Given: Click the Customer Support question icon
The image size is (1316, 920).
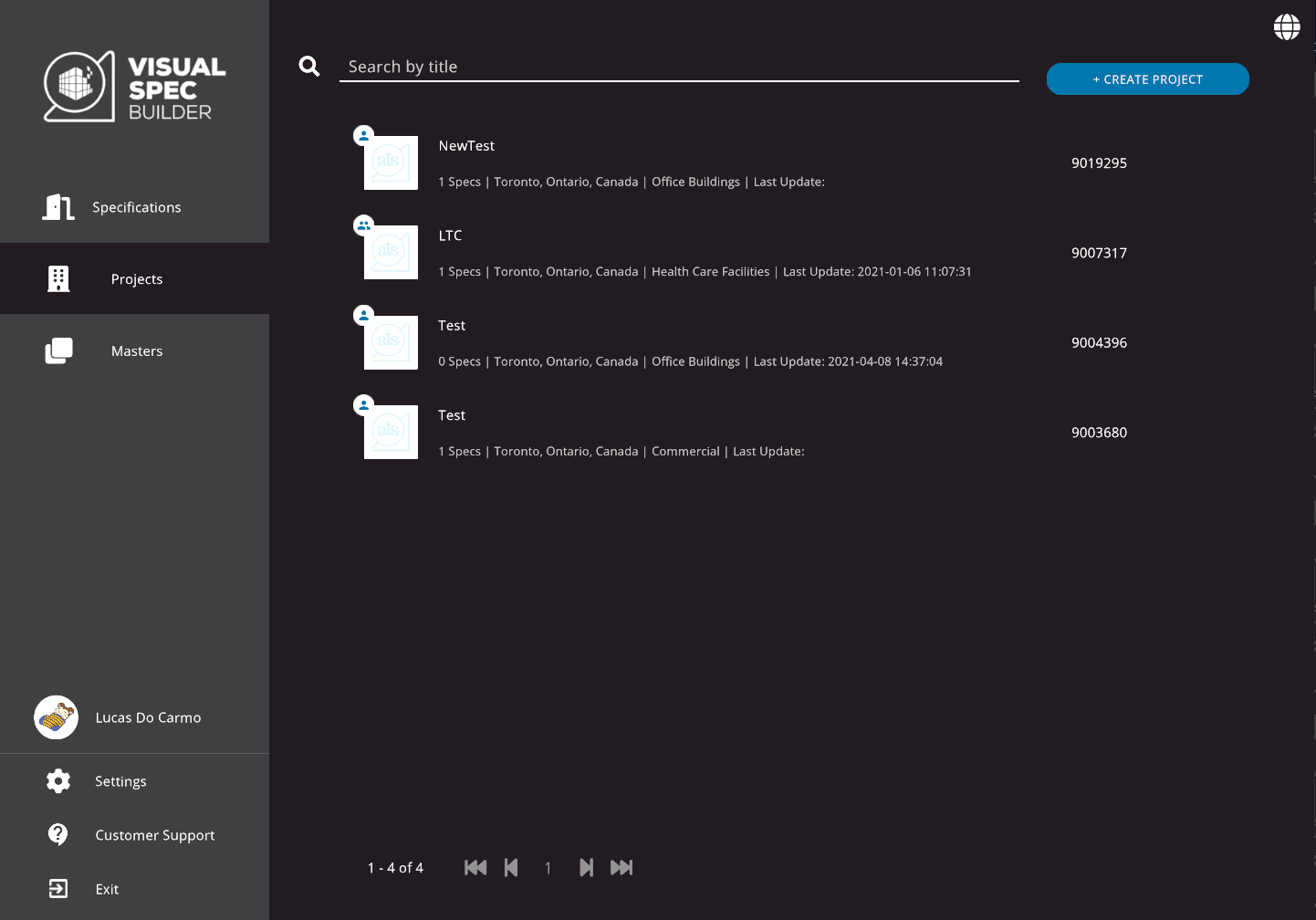Looking at the screenshot, I should coord(58,835).
